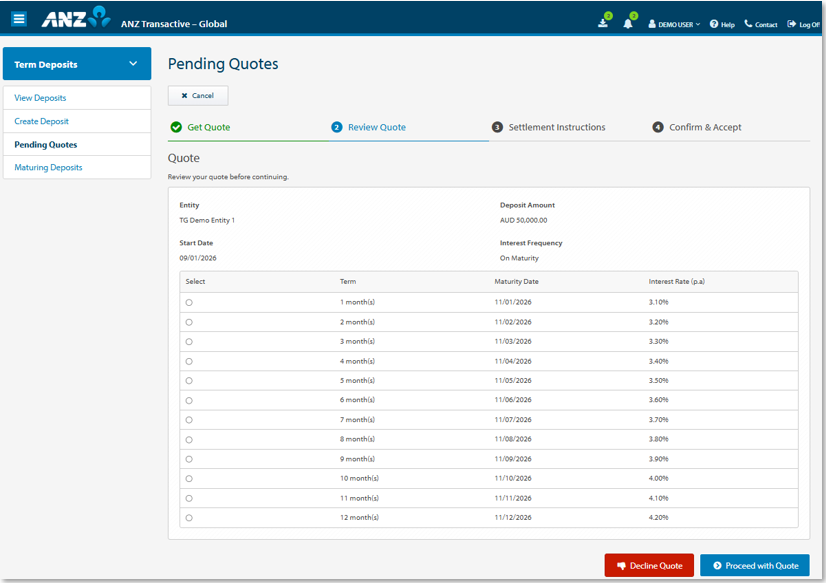Select the 3 month(s) term radio button
The image size is (826, 583).
[x=188, y=342]
